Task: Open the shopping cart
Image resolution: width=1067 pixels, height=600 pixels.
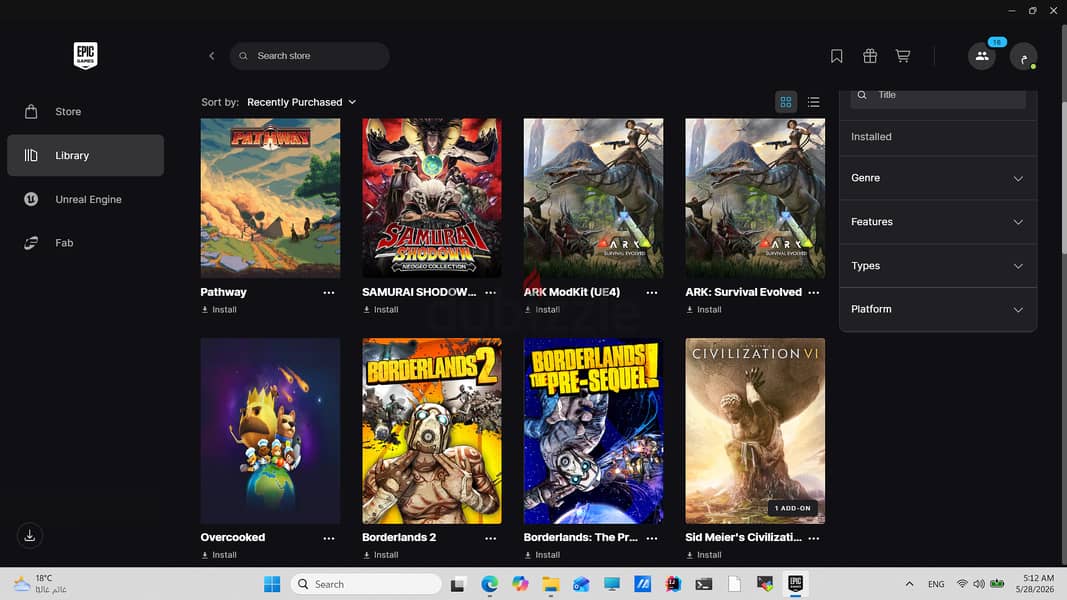Action: coord(902,56)
